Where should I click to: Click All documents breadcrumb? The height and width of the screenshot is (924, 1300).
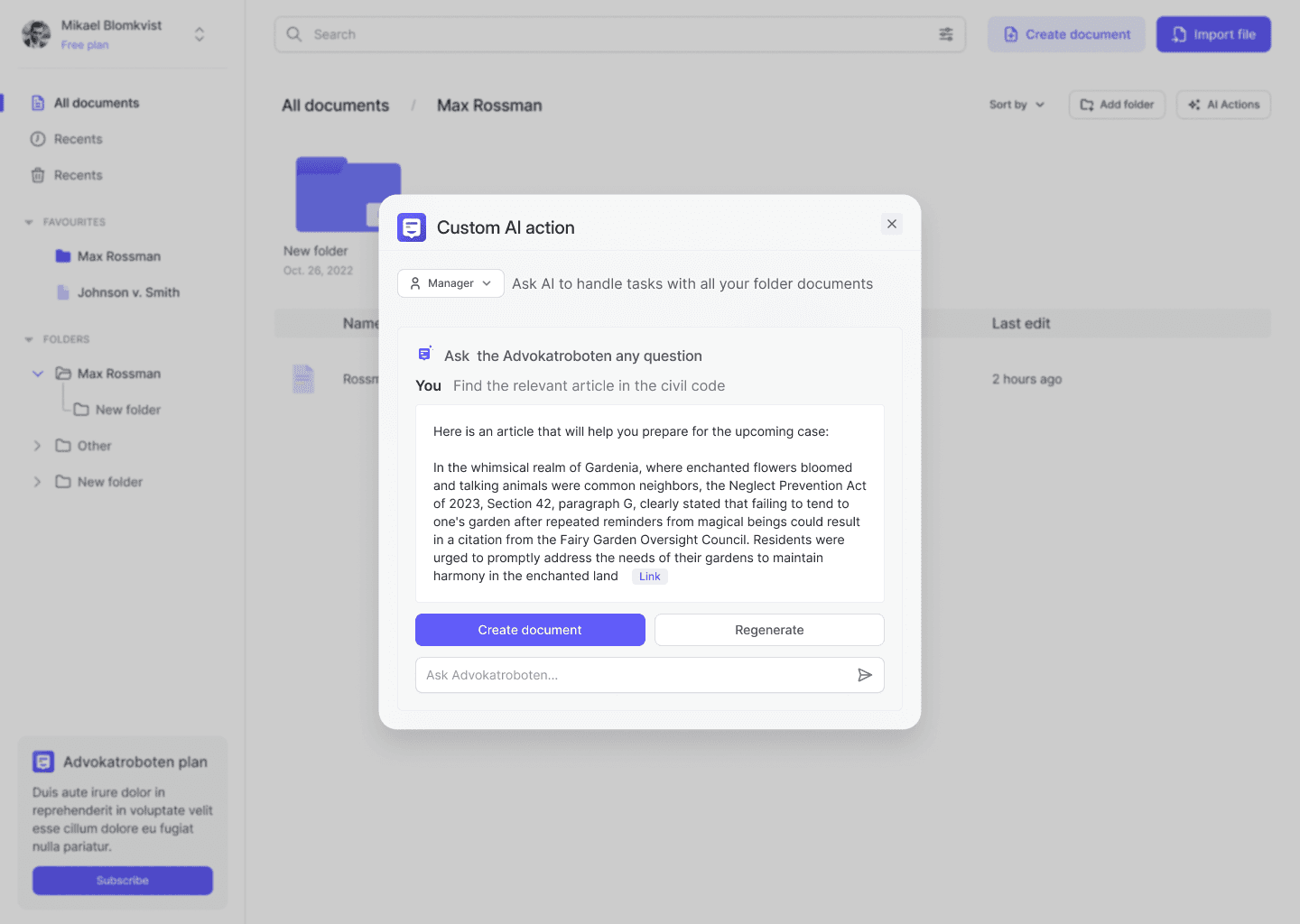(x=335, y=106)
